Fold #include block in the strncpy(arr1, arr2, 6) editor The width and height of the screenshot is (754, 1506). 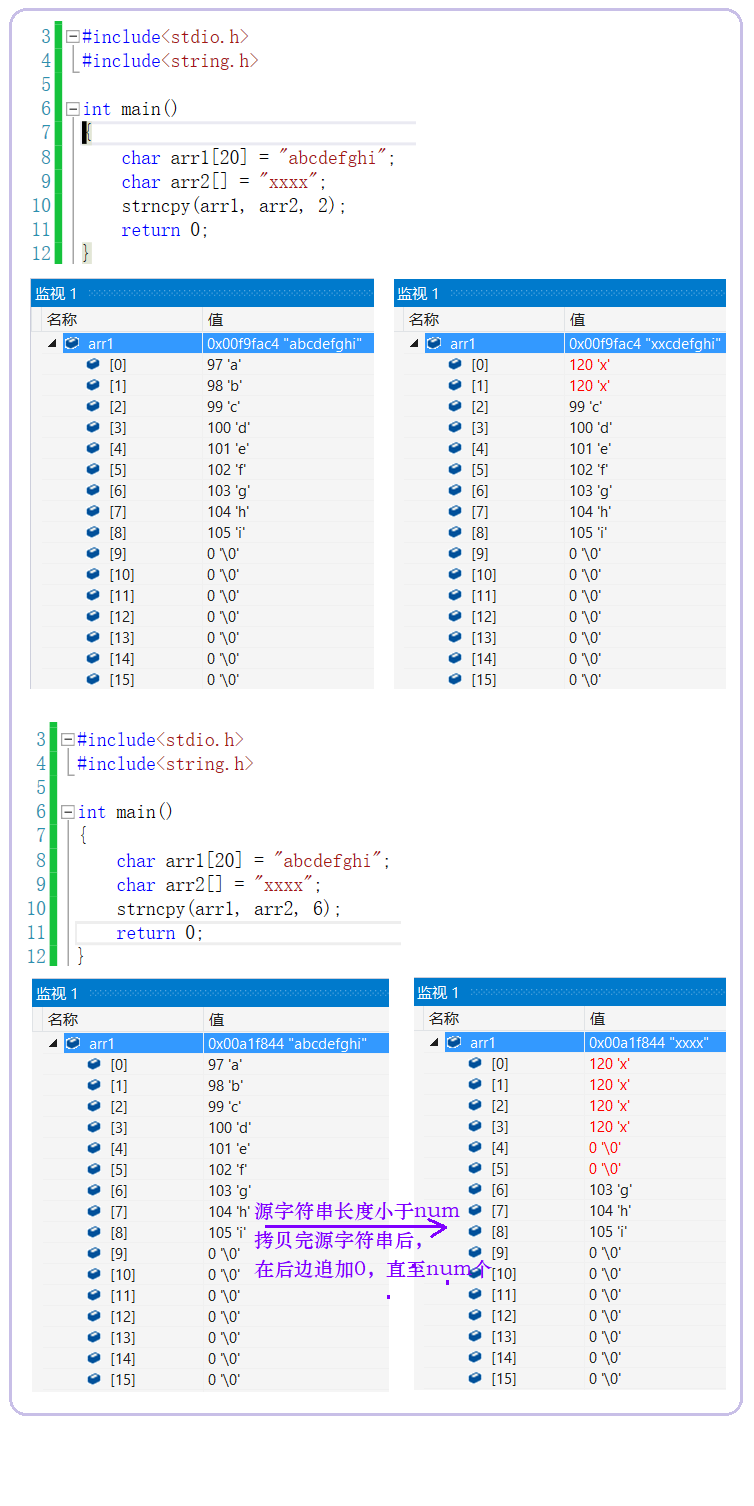pyautogui.click(x=67, y=740)
